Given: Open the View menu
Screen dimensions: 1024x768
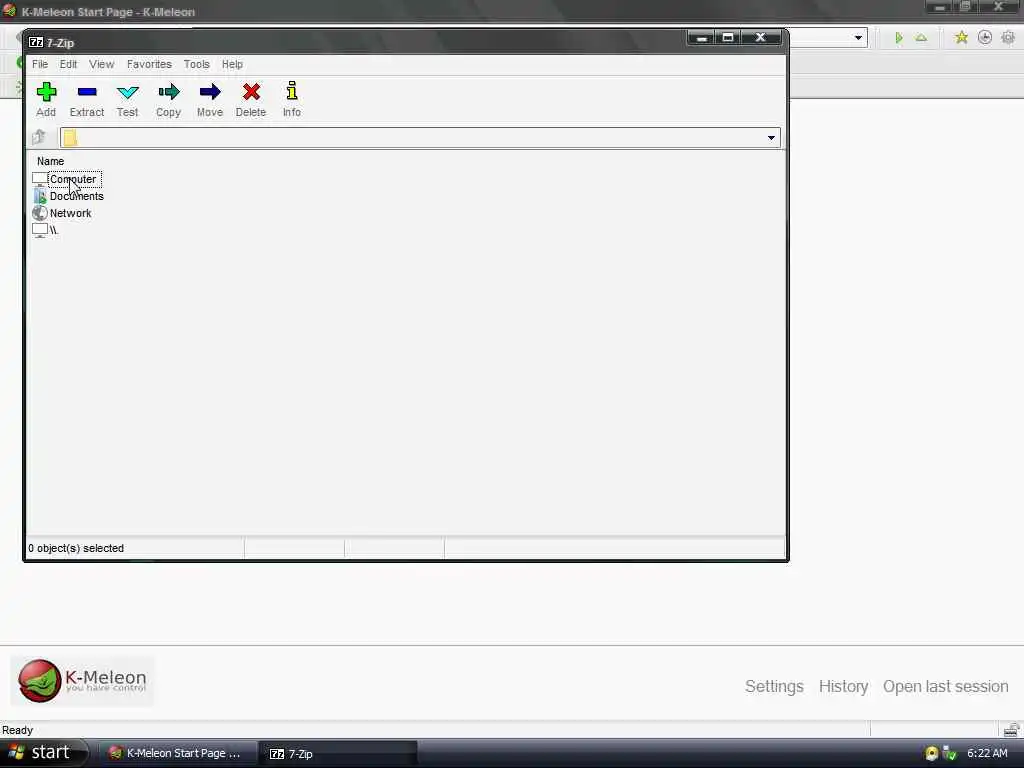Looking at the screenshot, I should (102, 64).
